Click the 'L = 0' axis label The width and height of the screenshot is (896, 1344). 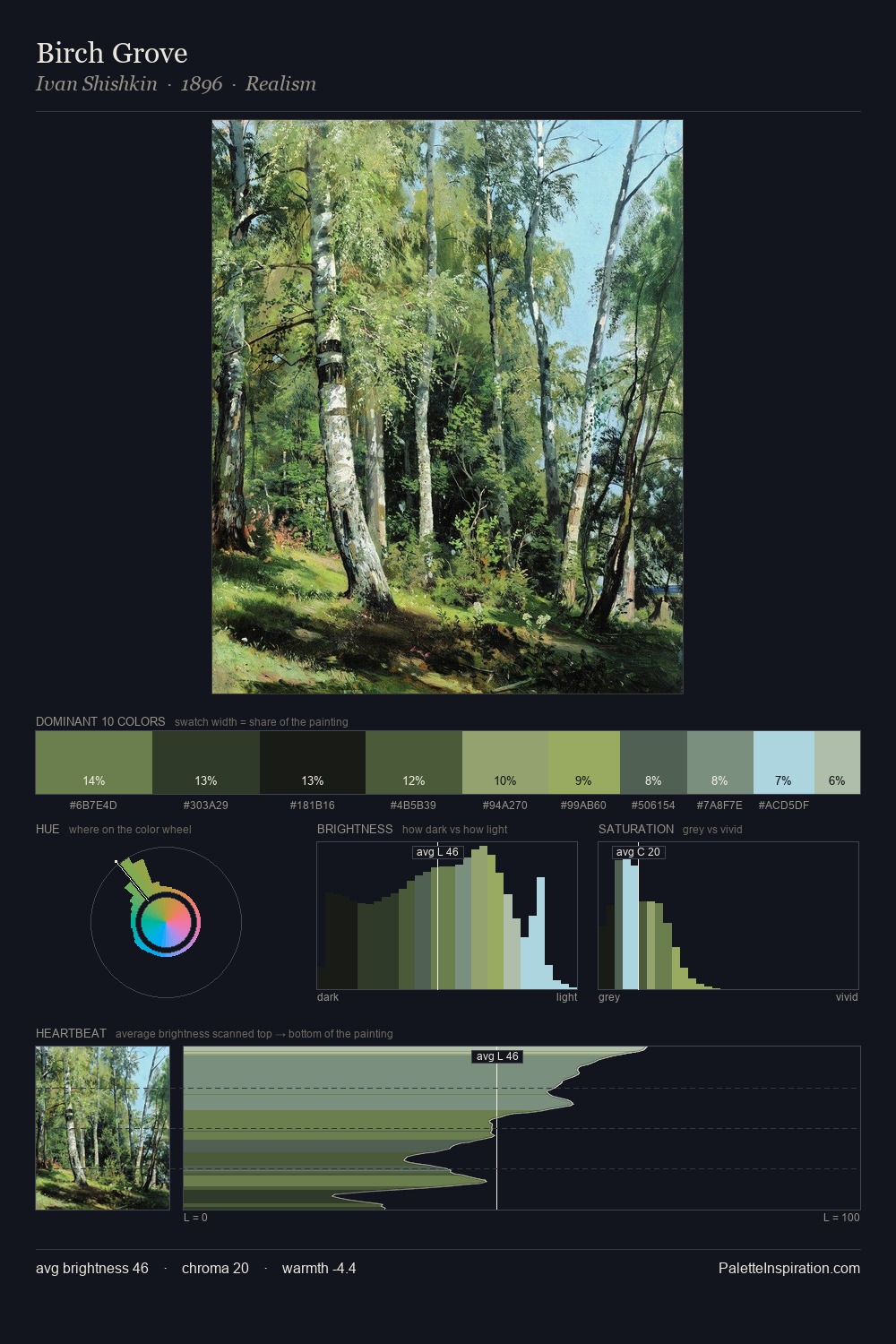click(195, 1217)
